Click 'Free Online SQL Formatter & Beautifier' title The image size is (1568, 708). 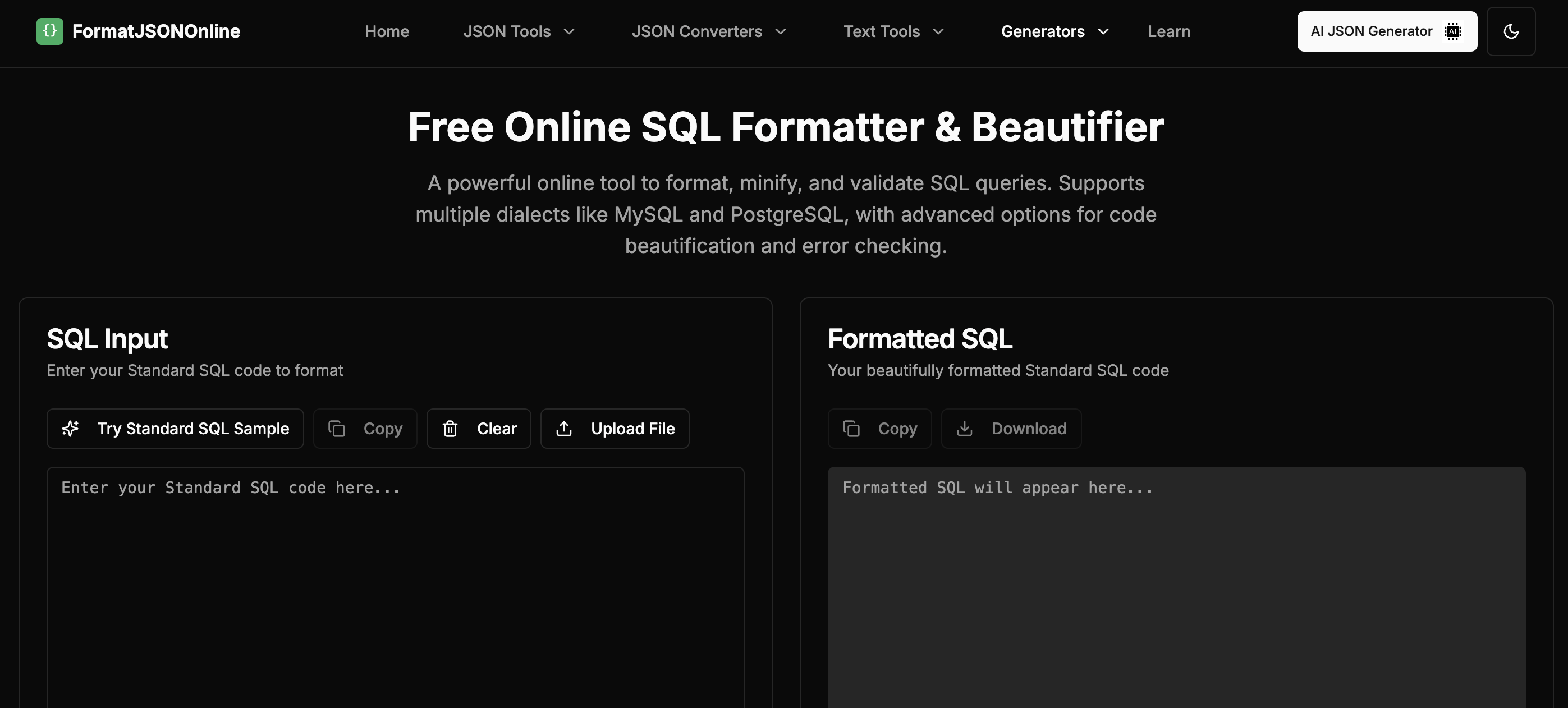coord(786,127)
